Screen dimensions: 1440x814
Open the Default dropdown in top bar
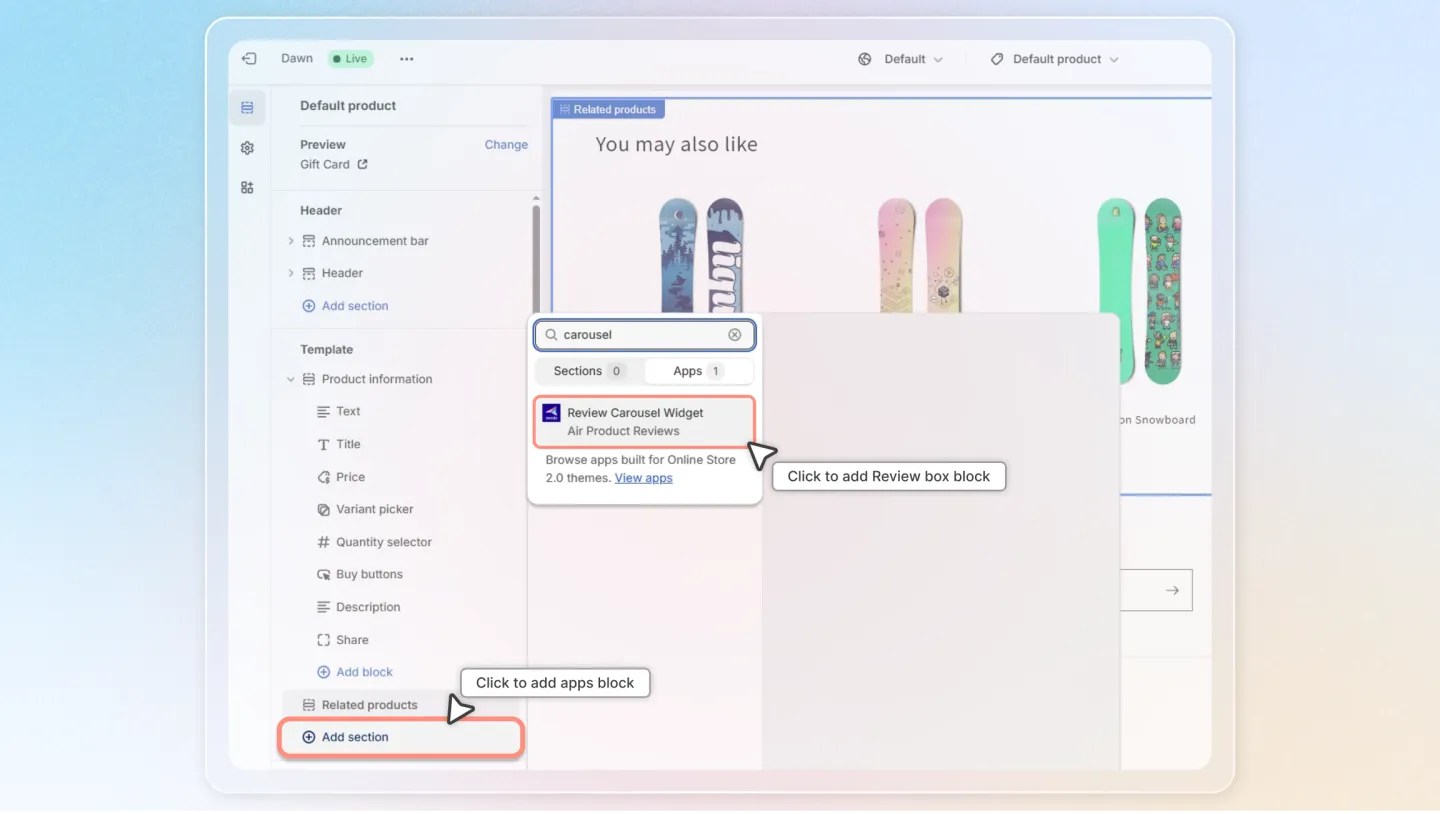(x=914, y=59)
